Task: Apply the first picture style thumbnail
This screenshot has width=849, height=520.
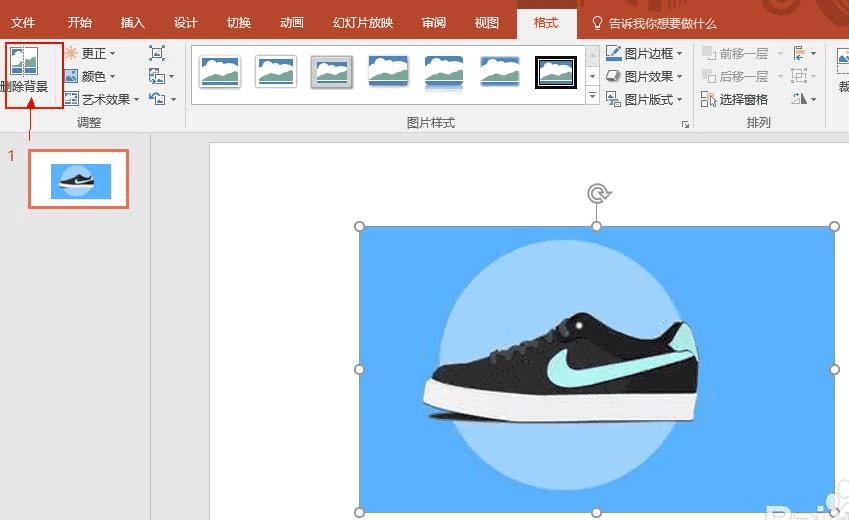Action: click(x=220, y=71)
